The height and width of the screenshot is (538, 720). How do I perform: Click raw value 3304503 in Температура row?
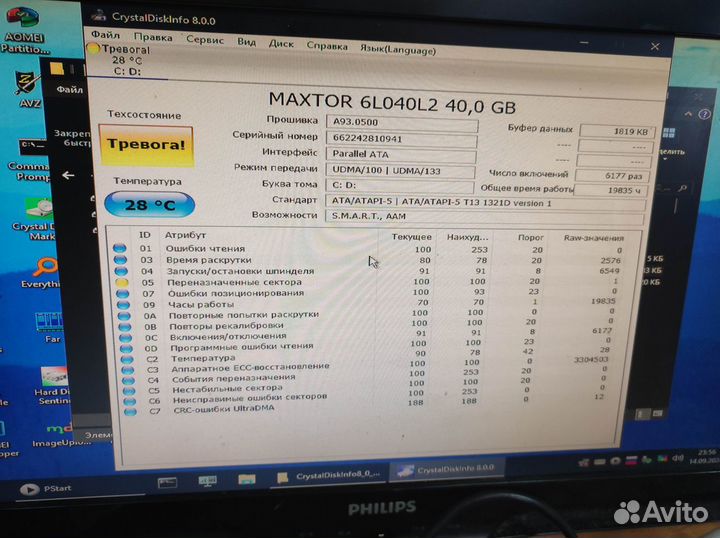591,359
